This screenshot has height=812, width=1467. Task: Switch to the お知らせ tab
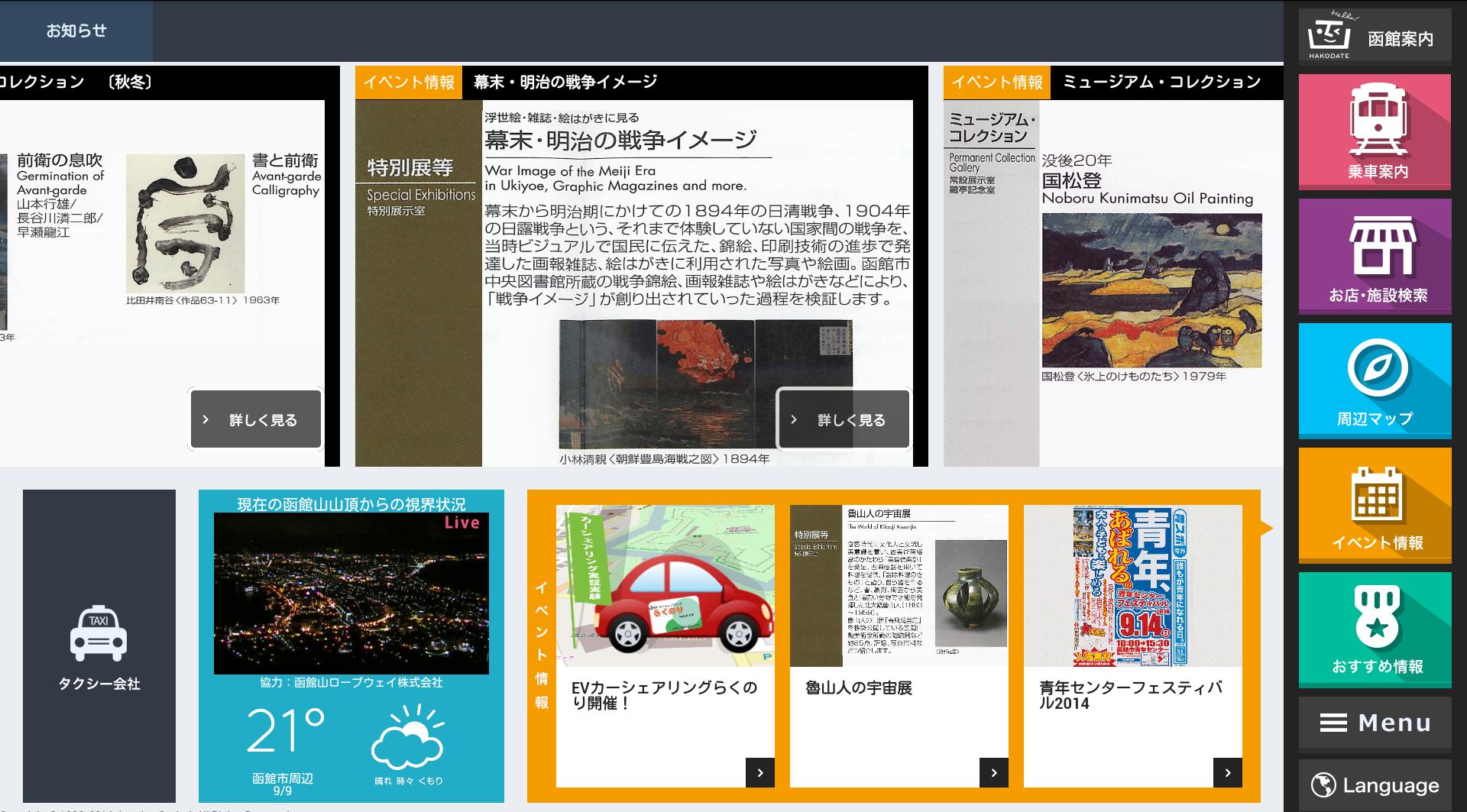point(76,31)
